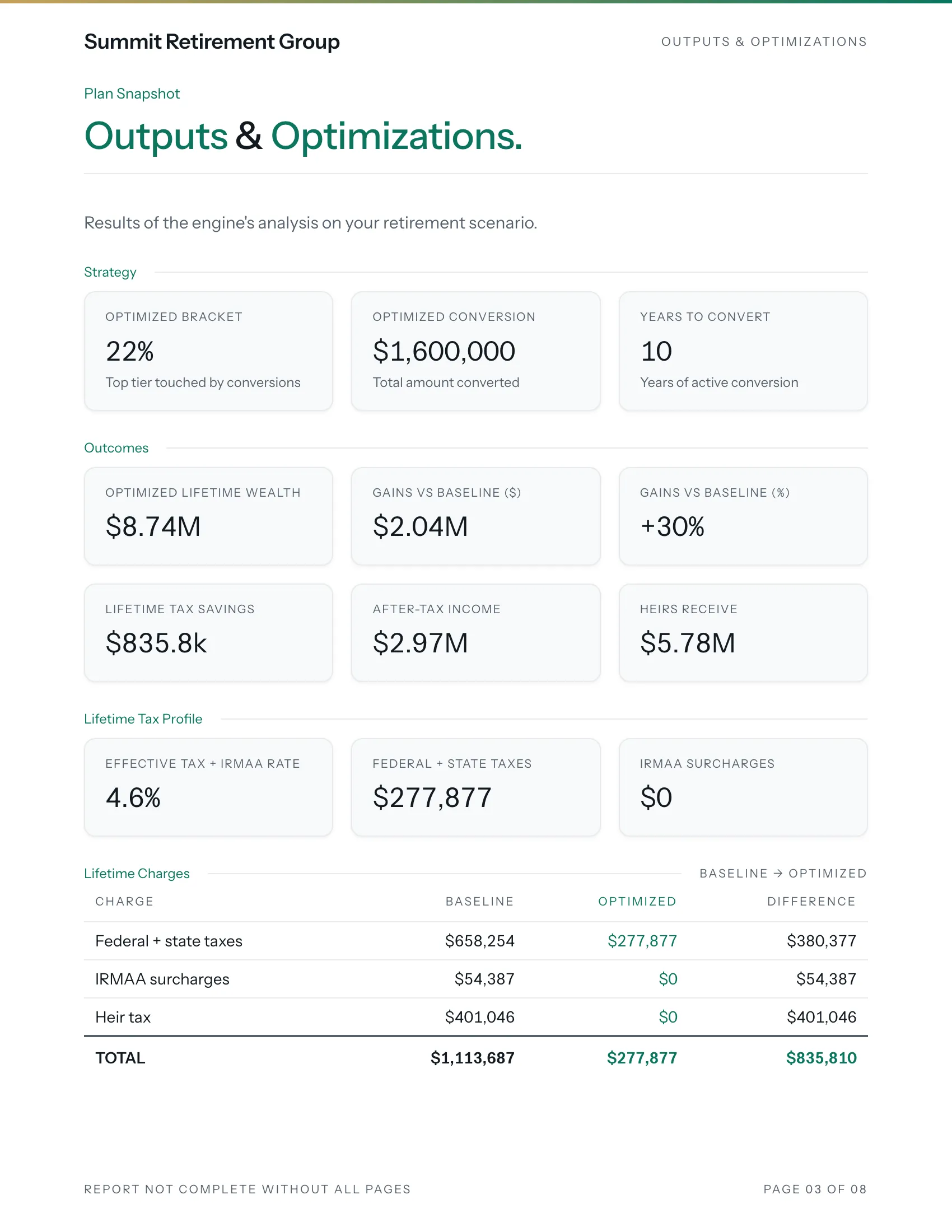Select the $2.04M gains vs baseline value
952x1232 pixels.
(x=420, y=526)
